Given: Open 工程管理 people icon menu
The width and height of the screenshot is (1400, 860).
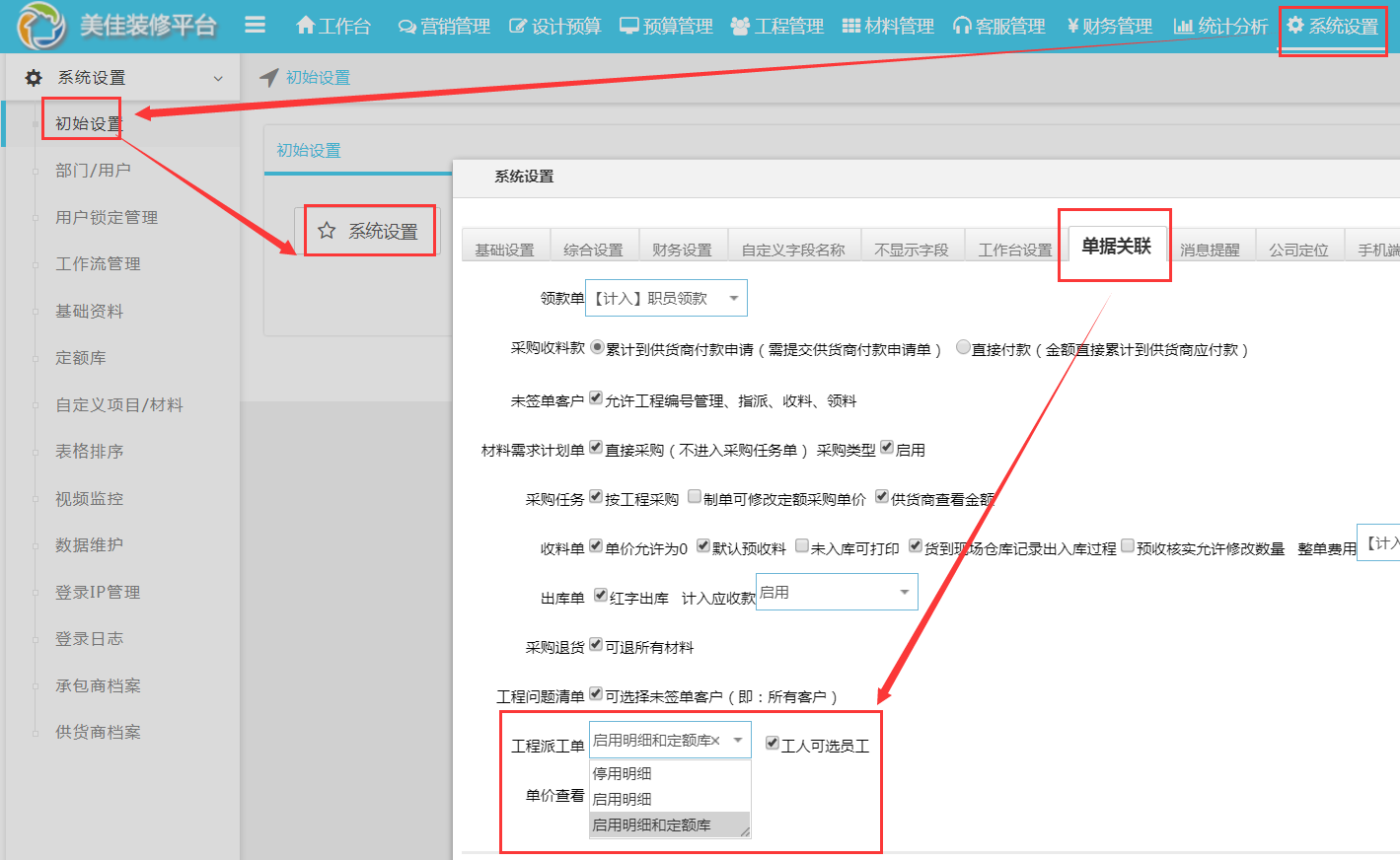Looking at the screenshot, I should 740,27.
